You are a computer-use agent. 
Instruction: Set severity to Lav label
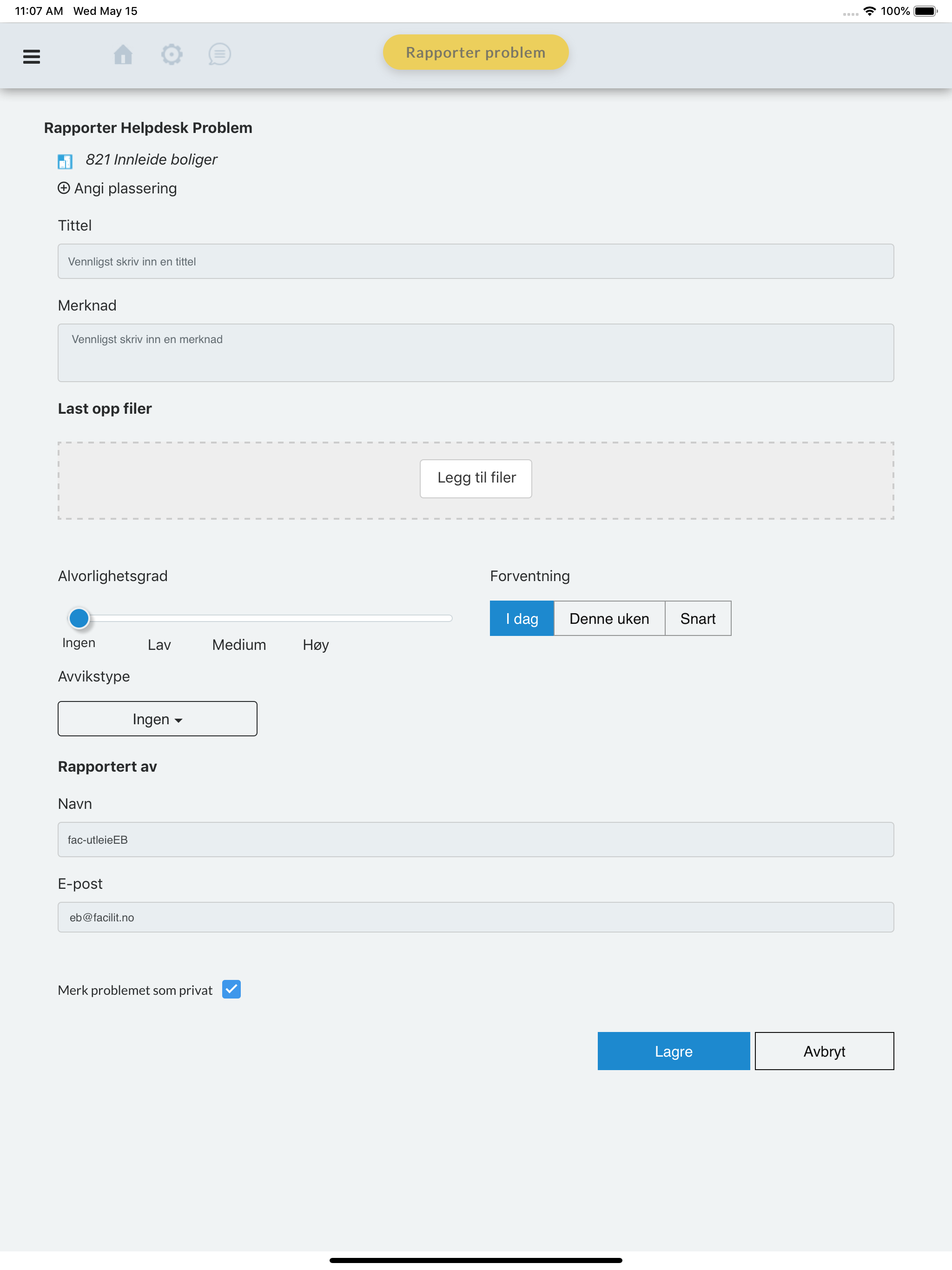[159, 645]
